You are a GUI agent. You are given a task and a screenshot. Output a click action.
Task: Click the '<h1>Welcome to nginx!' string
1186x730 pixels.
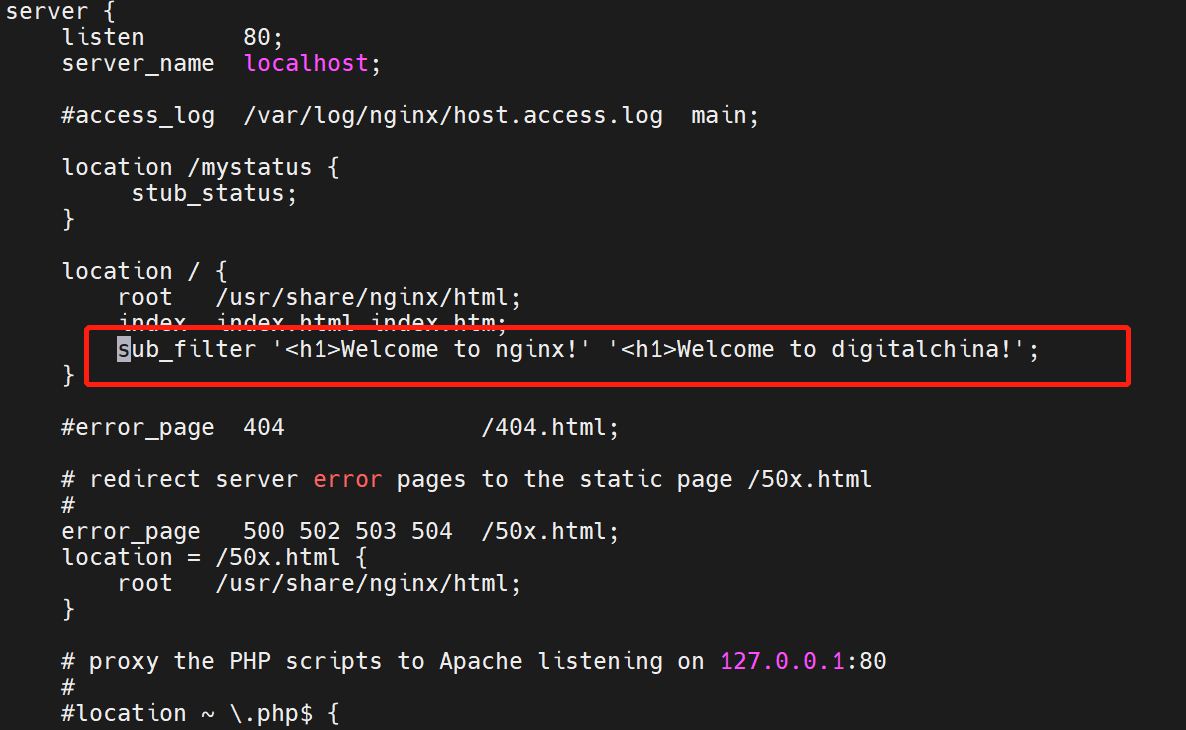430,349
